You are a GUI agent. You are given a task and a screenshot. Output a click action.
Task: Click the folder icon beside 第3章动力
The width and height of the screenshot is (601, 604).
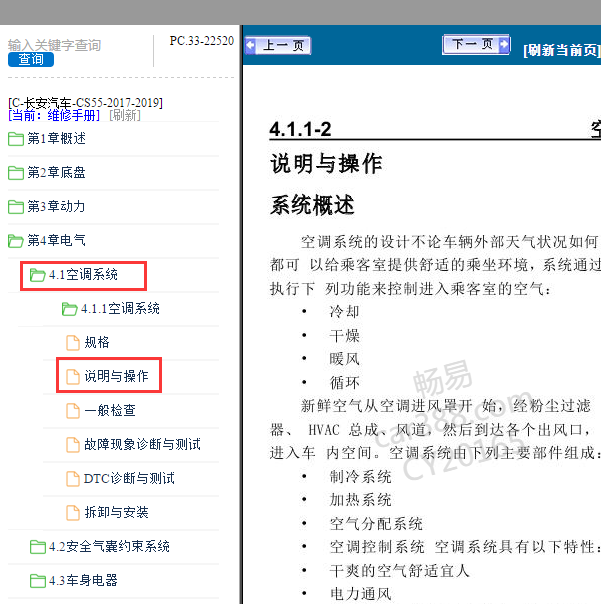click(16, 206)
